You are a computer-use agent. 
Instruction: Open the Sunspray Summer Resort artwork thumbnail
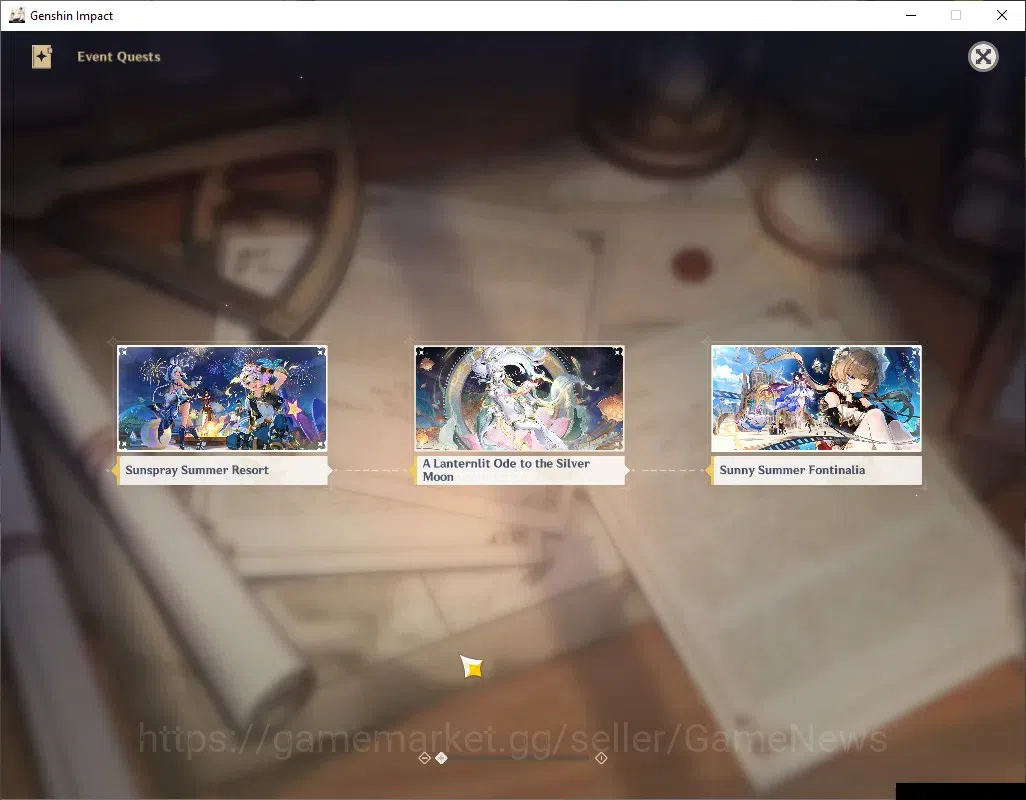(222, 398)
